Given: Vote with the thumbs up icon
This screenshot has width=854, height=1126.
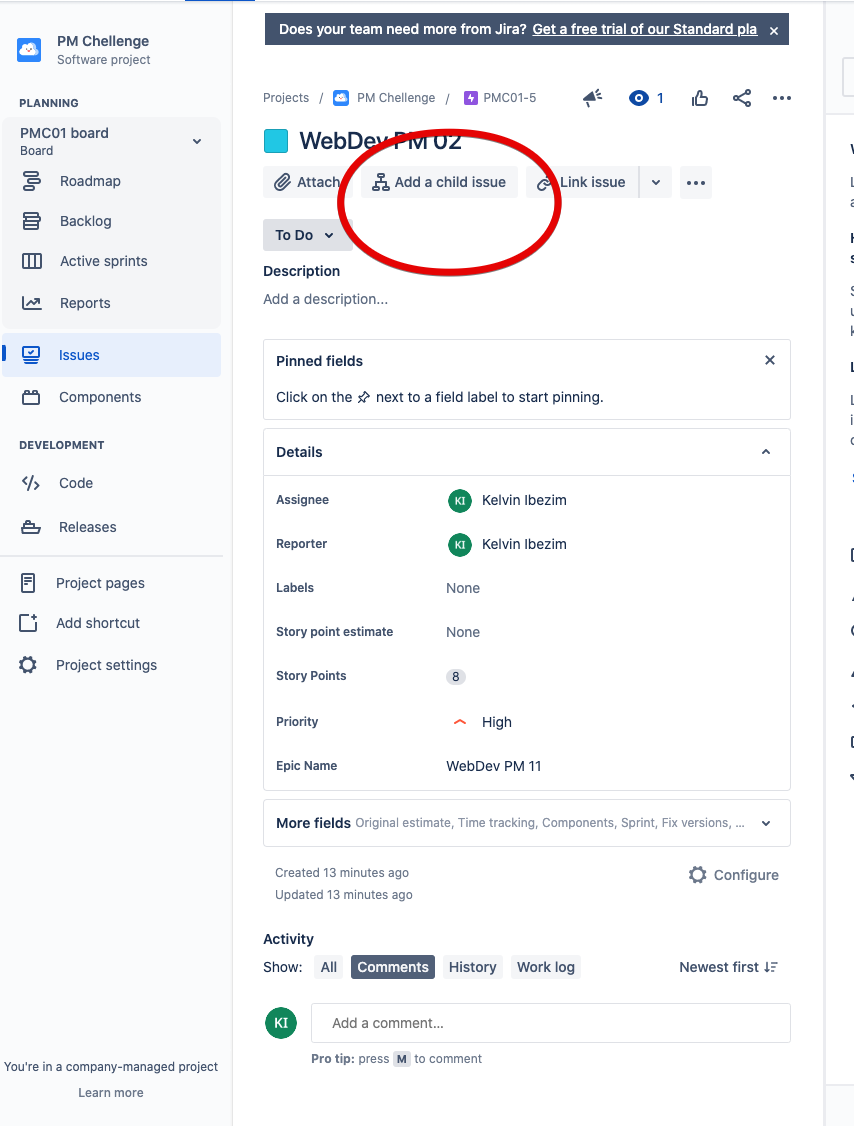Looking at the screenshot, I should (699, 98).
